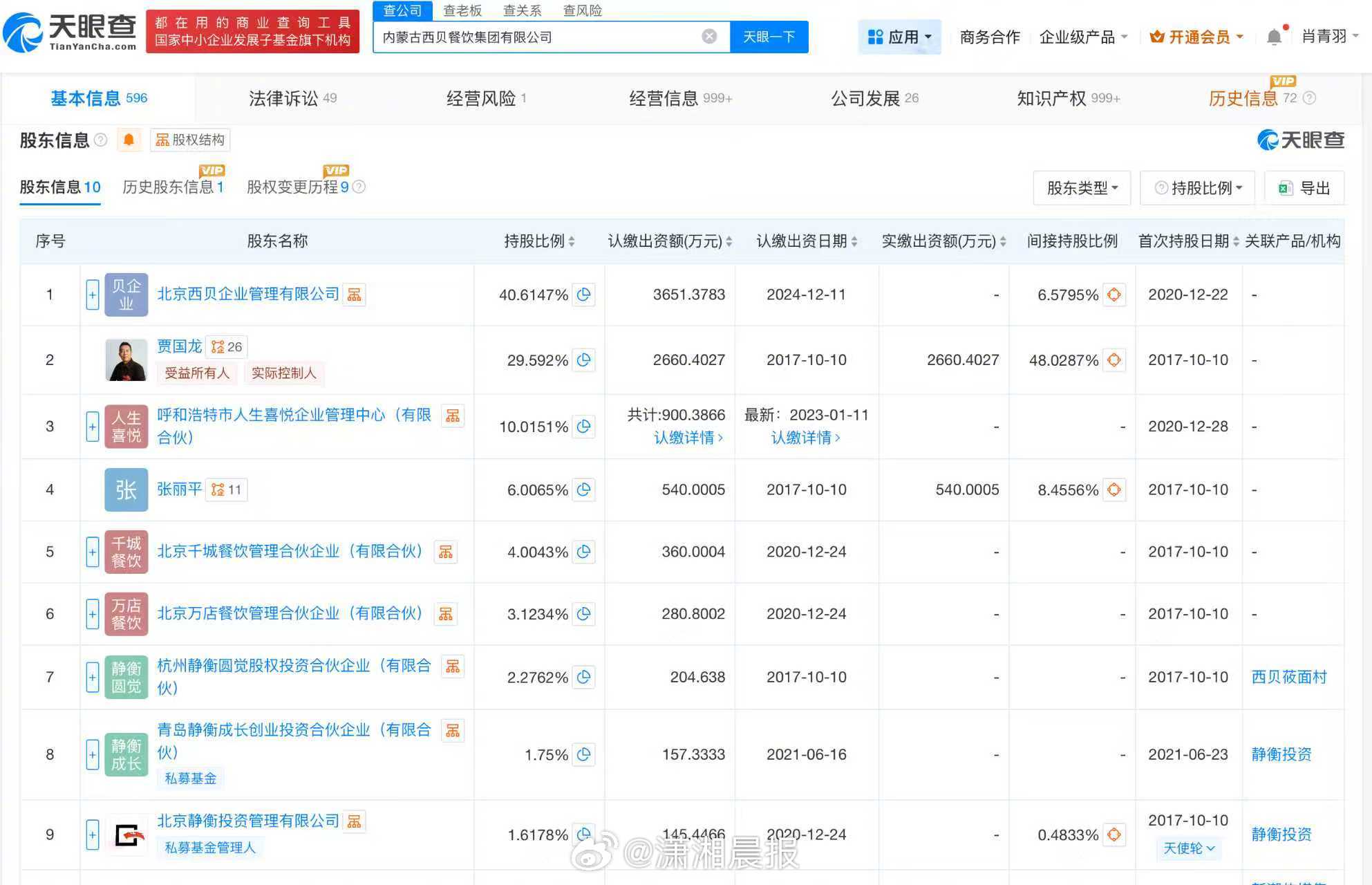The image size is (1372, 885).
Task: Open 开通会员 membership dropdown
Action: tap(1196, 37)
